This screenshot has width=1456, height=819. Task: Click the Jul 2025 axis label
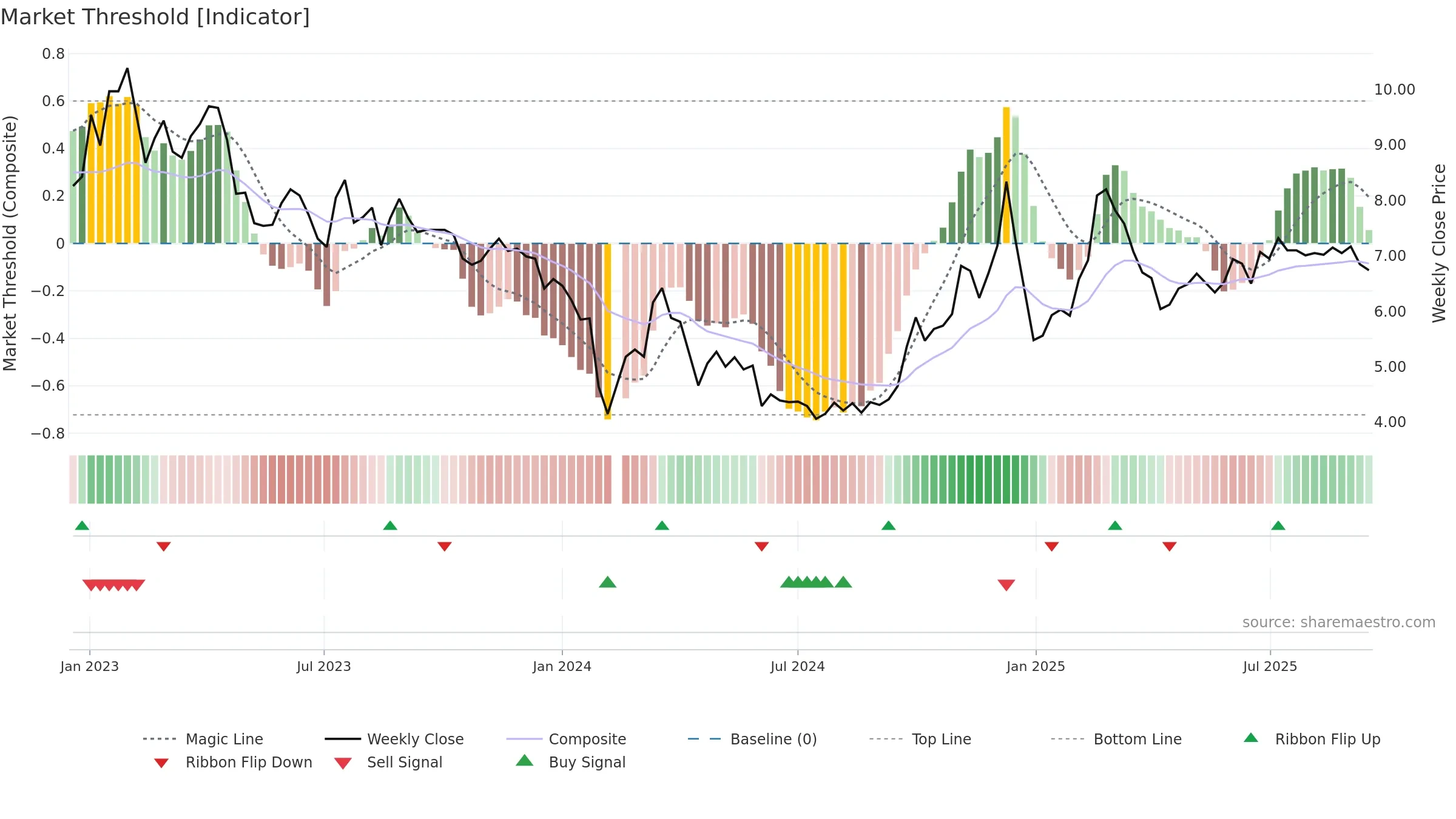pos(1270,666)
